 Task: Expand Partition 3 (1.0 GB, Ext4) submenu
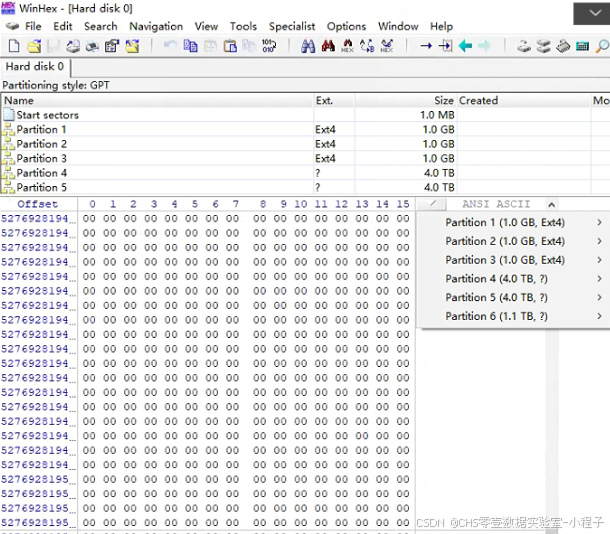[514, 259]
